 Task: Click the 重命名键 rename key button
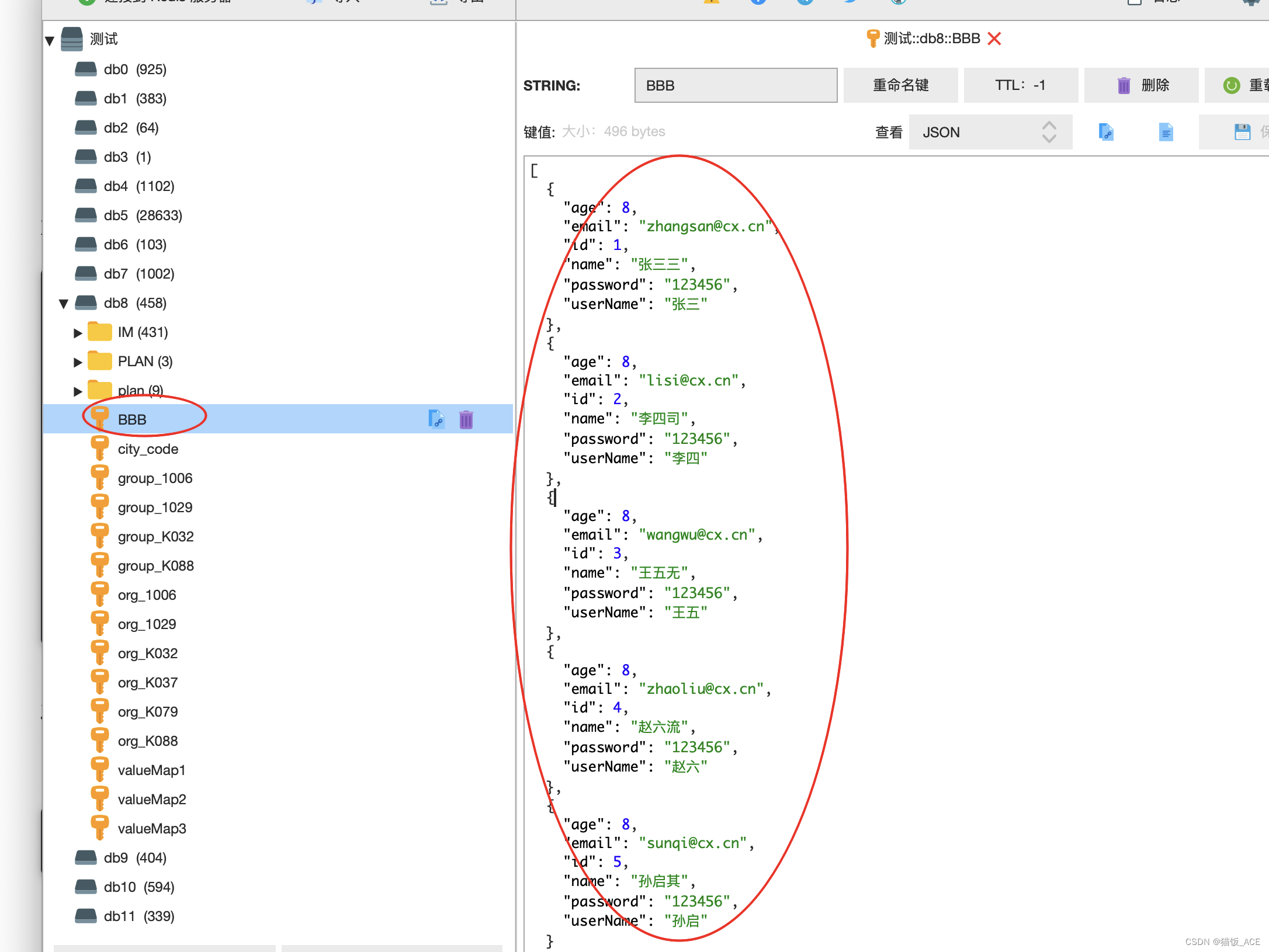click(900, 85)
